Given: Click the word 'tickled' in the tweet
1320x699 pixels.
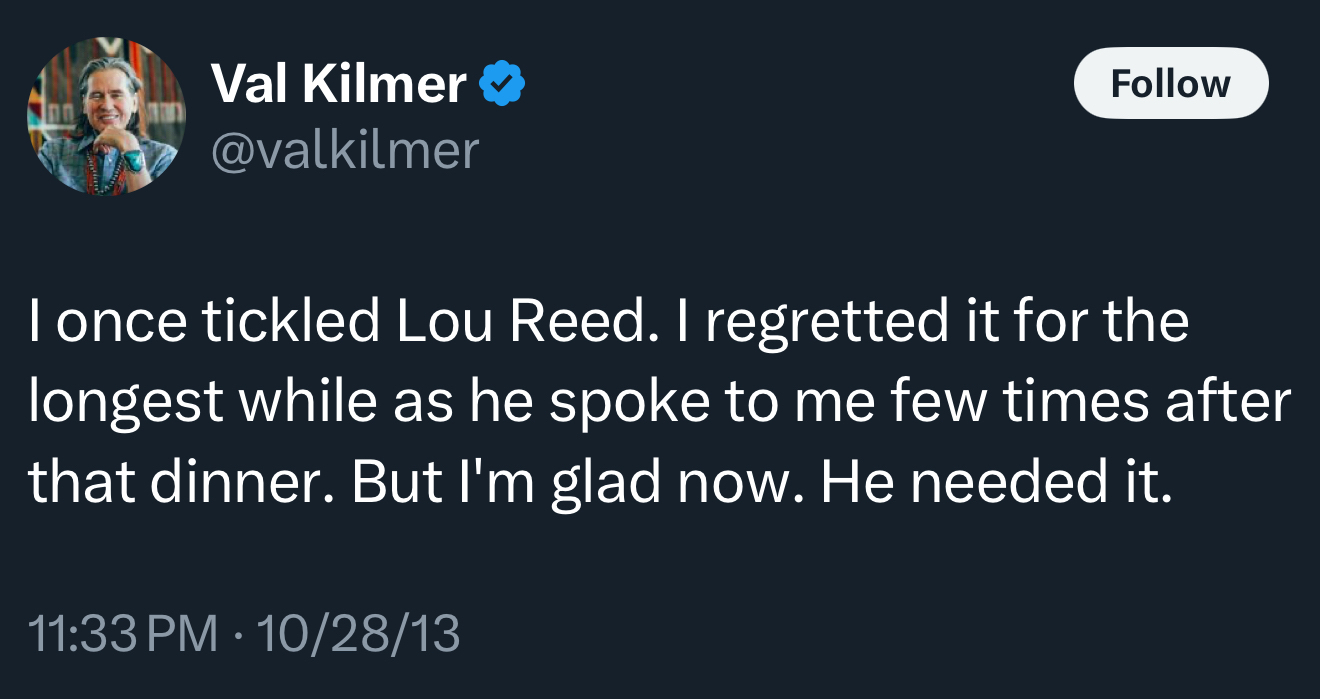Looking at the screenshot, I should [288, 322].
